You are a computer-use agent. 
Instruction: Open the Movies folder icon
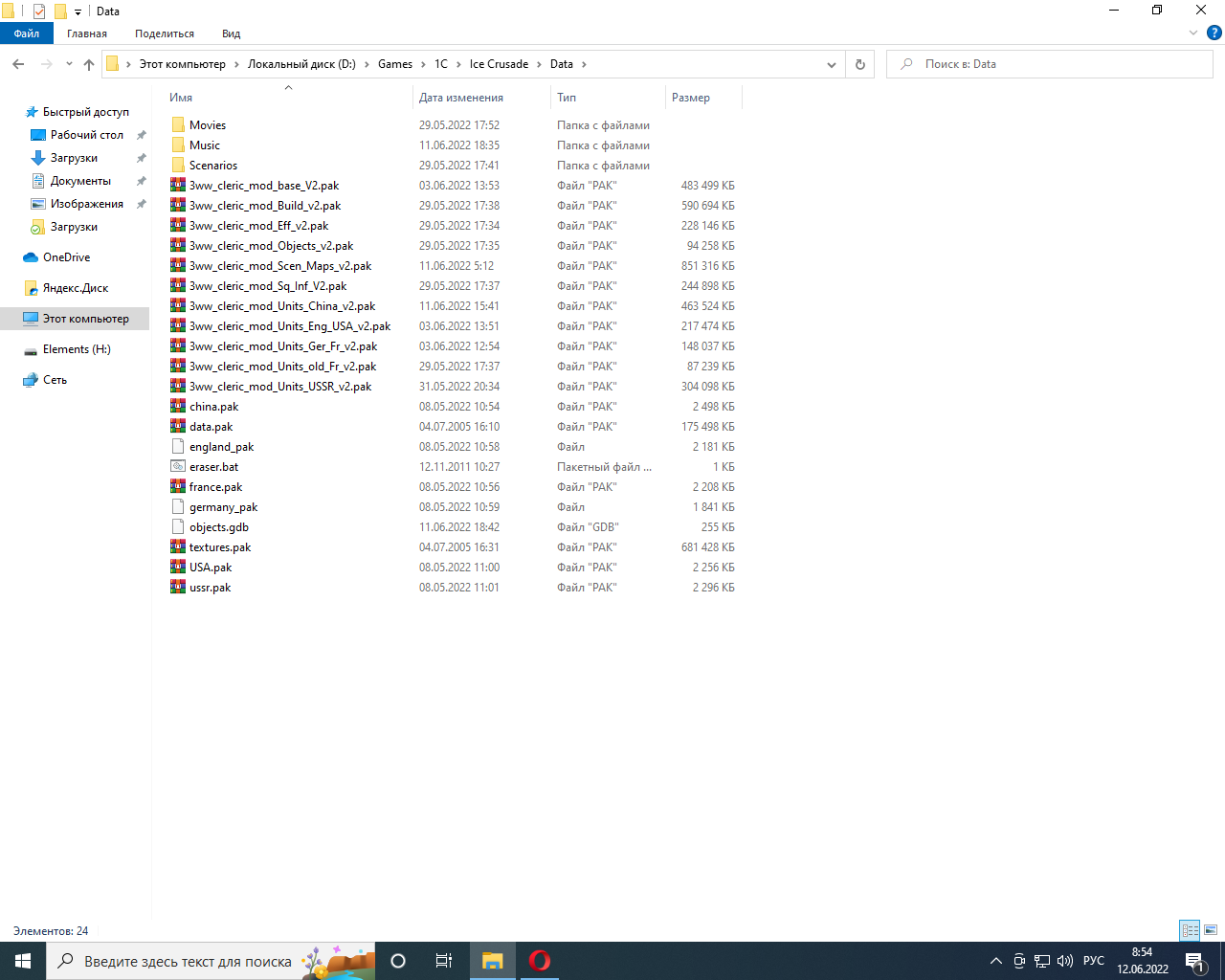pyautogui.click(x=178, y=125)
